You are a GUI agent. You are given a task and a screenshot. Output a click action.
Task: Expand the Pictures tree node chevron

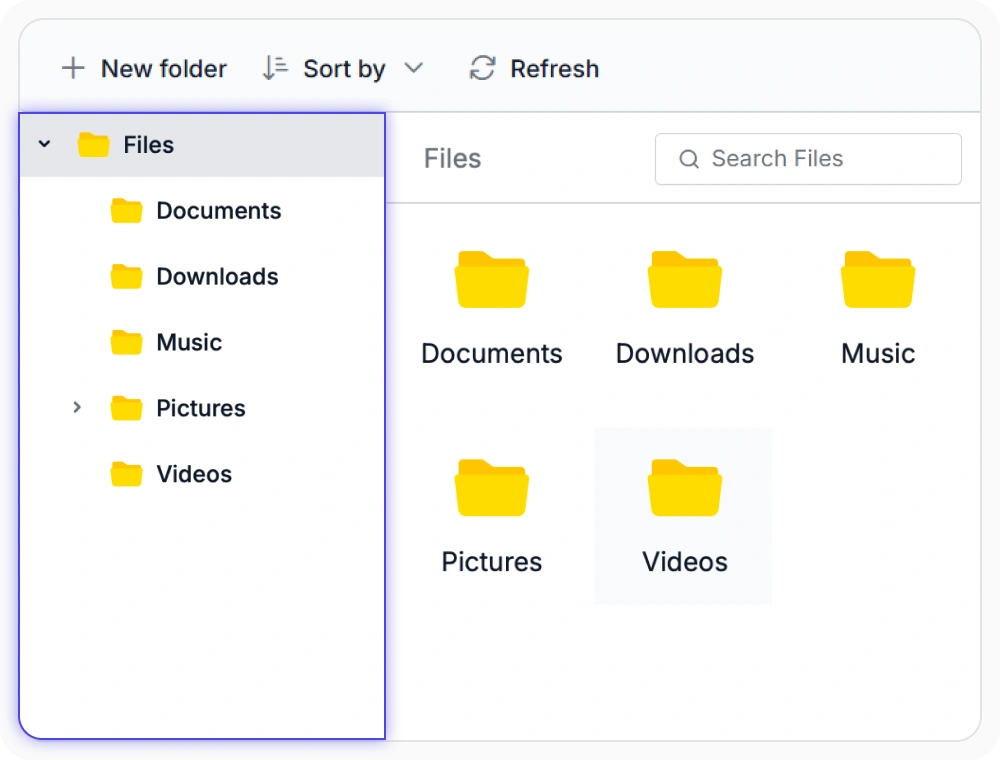tap(77, 407)
